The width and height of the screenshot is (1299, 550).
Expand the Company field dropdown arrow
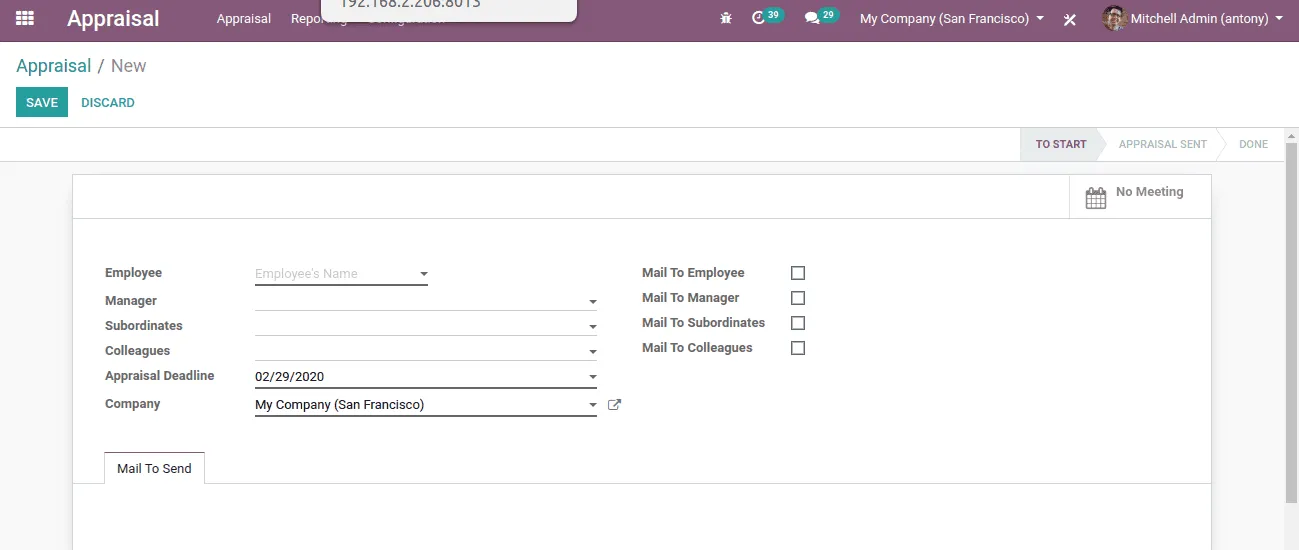click(x=592, y=406)
